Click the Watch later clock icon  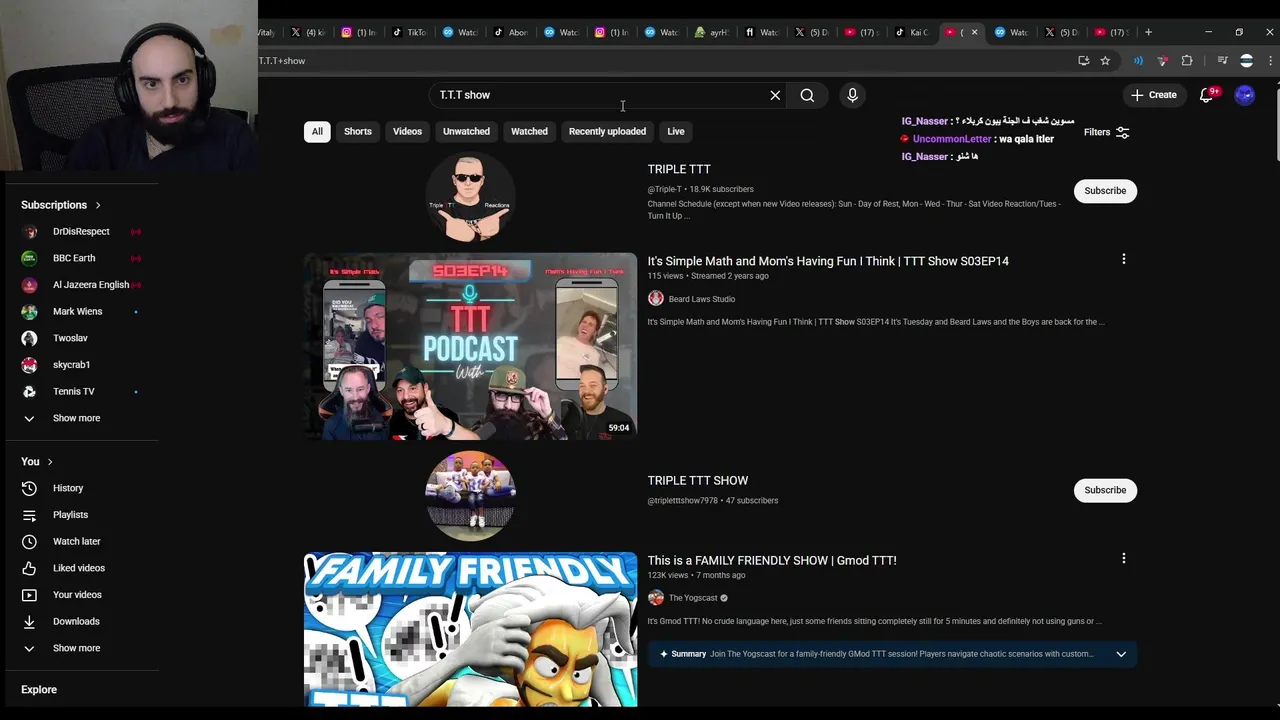[x=29, y=541]
